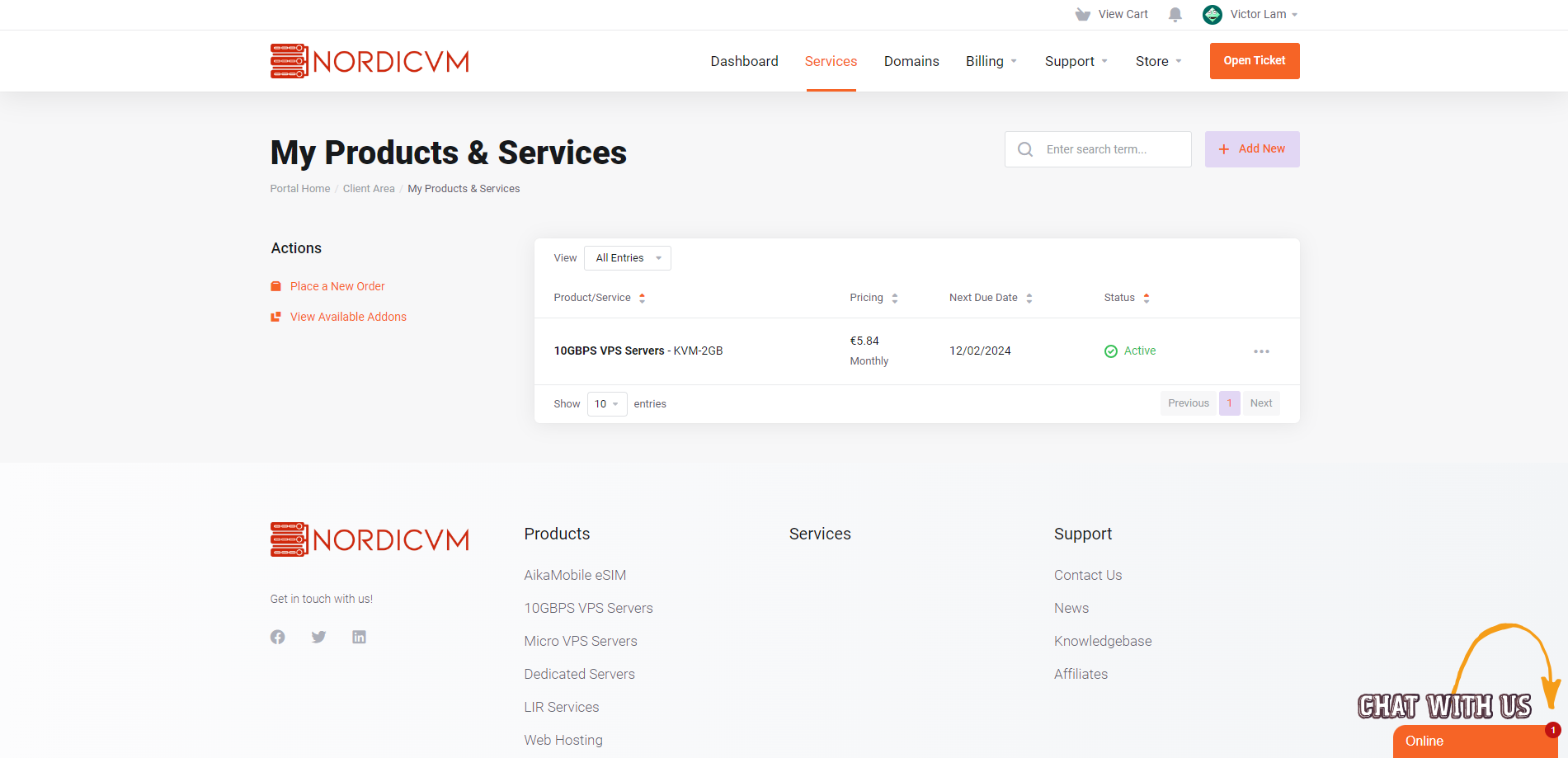Click the Add New button

coord(1252,149)
